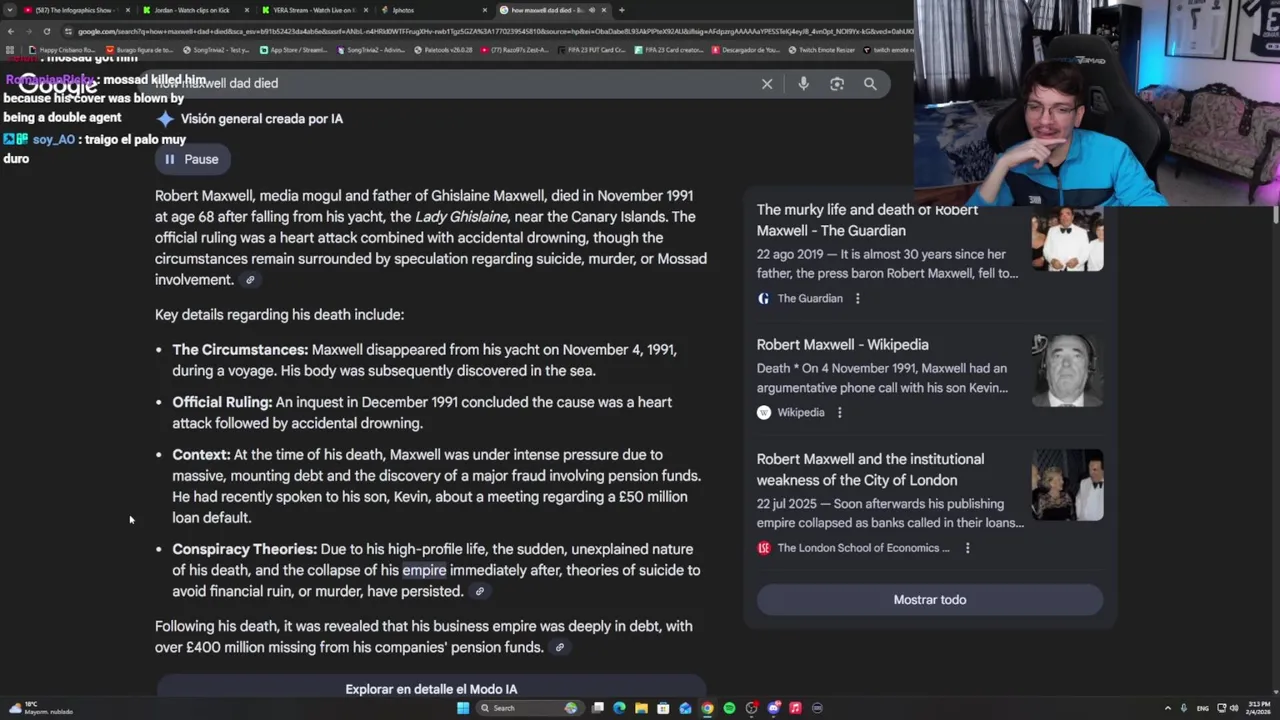Click the browser back arrow
The height and width of the screenshot is (720, 1280).
pyautogui.click(x=10, y=31)
